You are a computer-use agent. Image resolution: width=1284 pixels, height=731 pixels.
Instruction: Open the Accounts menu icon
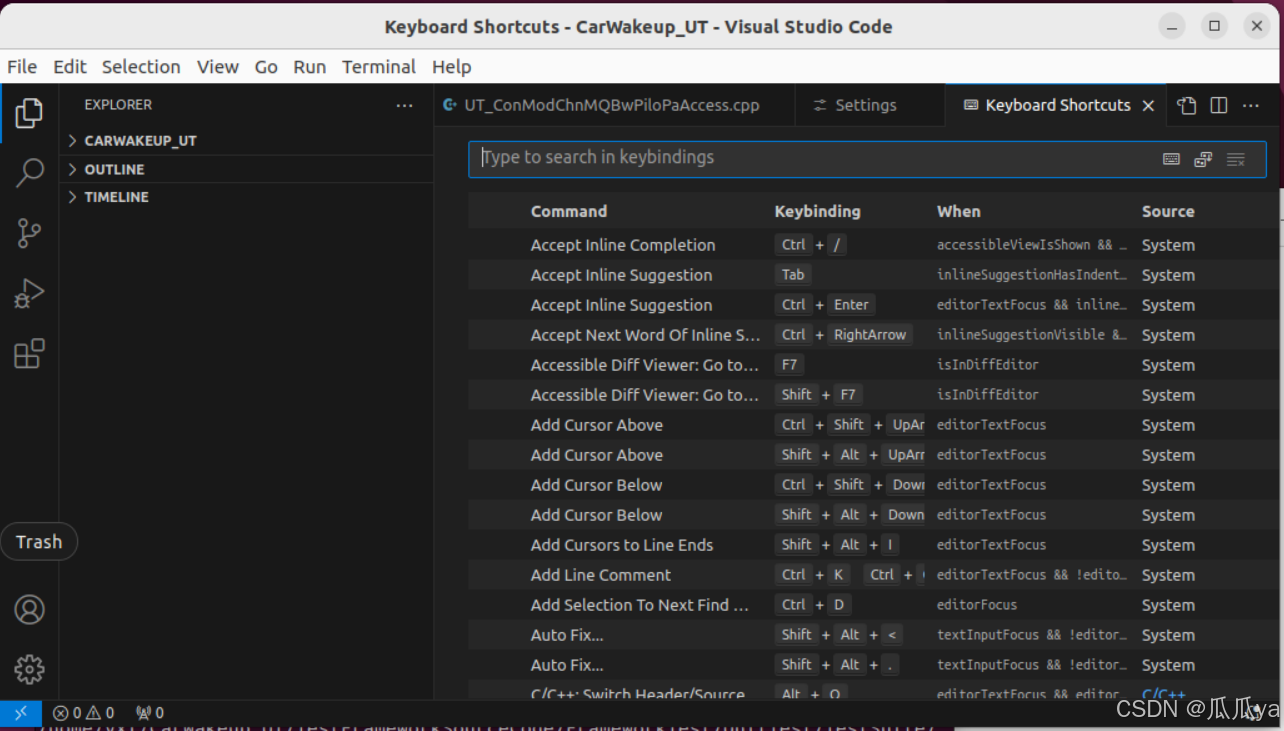coord(29,609)
